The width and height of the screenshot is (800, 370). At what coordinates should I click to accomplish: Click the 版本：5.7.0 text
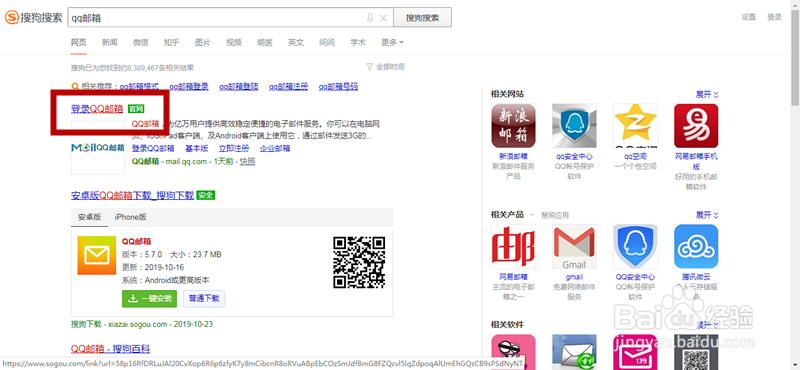point(142,254)
